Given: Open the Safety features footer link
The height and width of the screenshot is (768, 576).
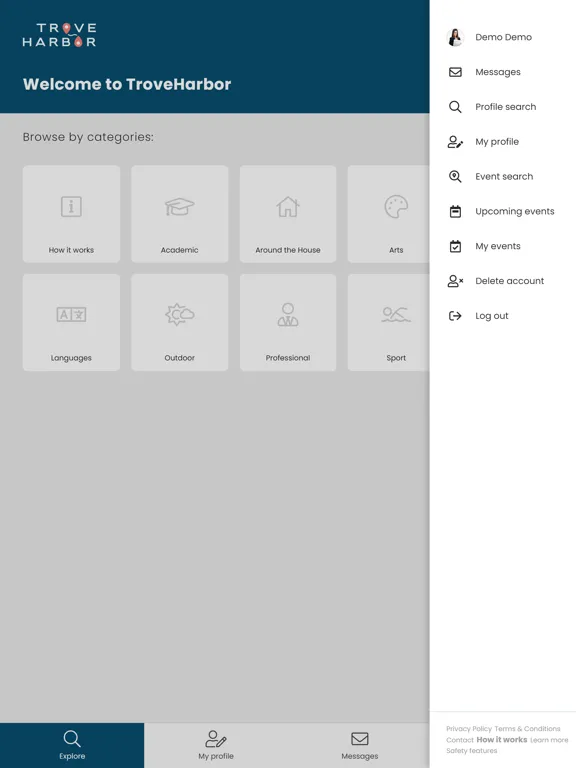Looking at the screenshot, I should pos(471,751).
